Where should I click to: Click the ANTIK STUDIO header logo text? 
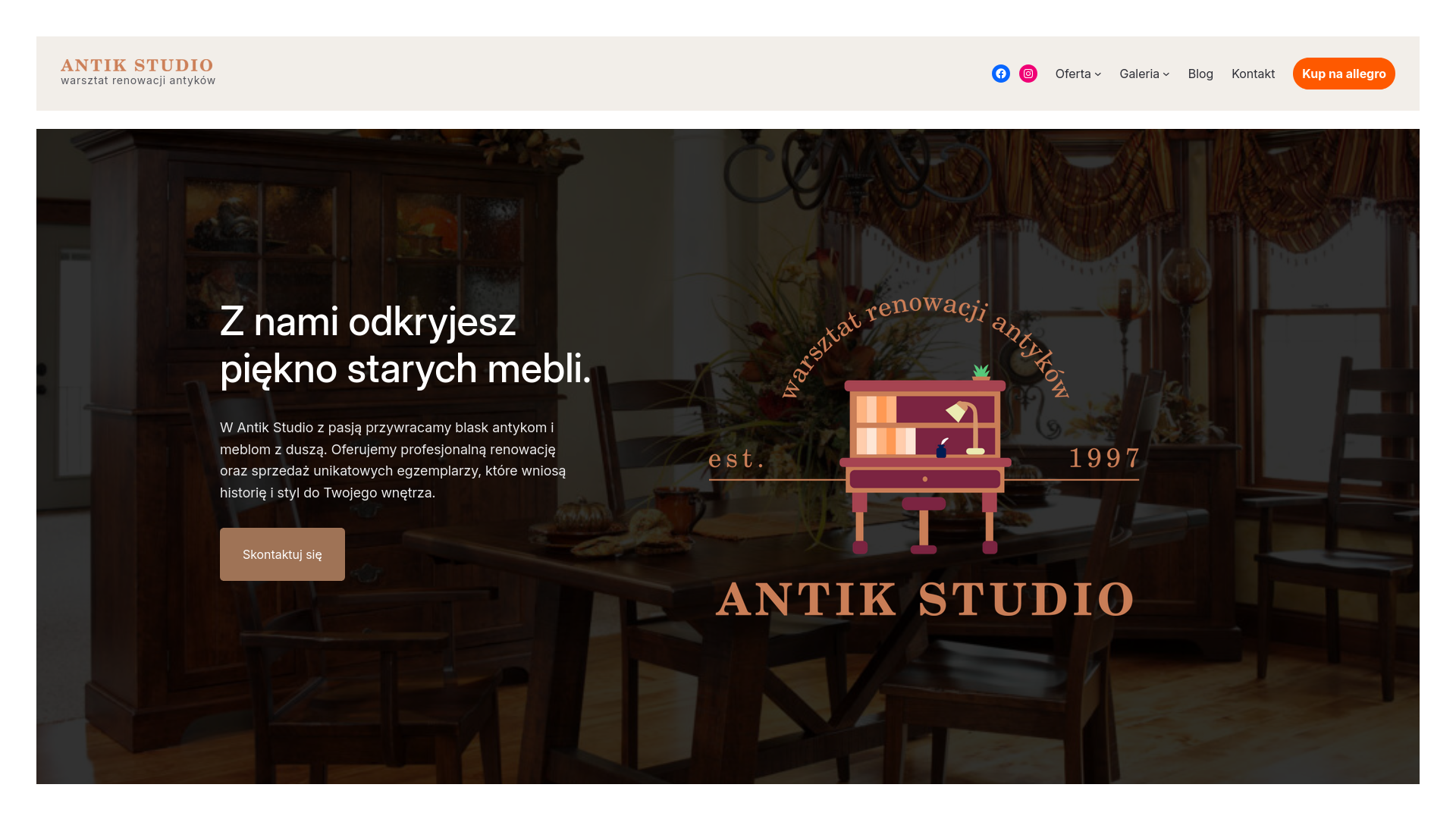[137, 65]
